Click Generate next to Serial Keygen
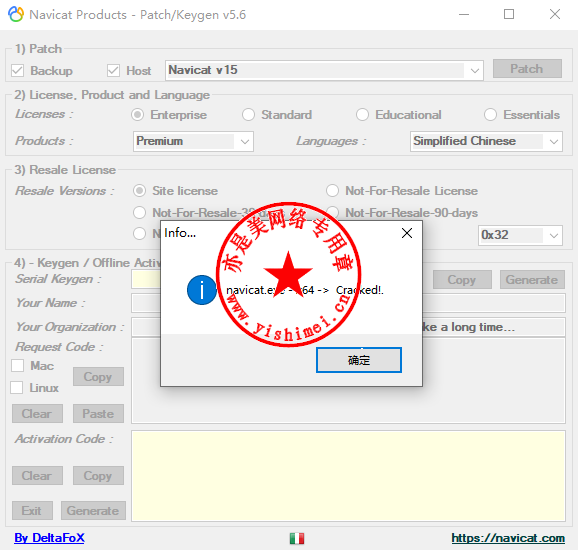The width and height of the screenshot is (578, 550). [532, 280]
